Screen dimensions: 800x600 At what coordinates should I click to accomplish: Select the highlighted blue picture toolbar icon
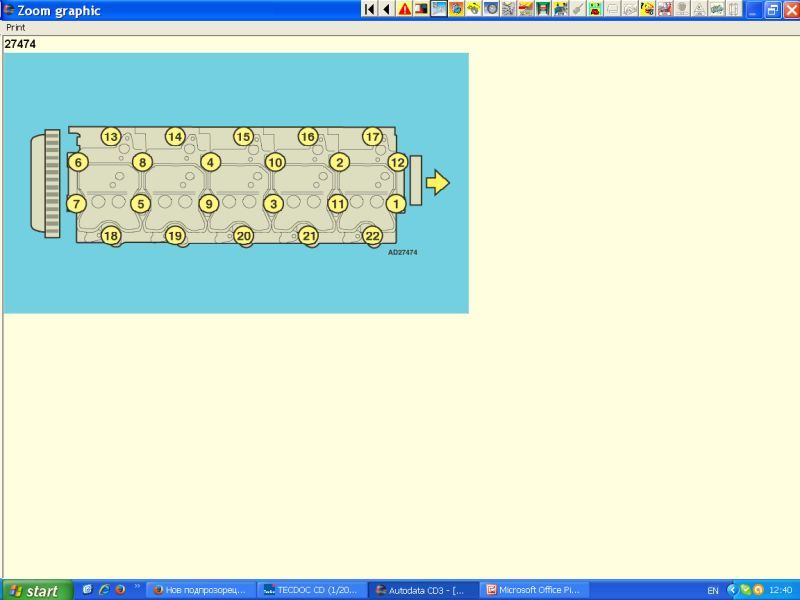439,9
